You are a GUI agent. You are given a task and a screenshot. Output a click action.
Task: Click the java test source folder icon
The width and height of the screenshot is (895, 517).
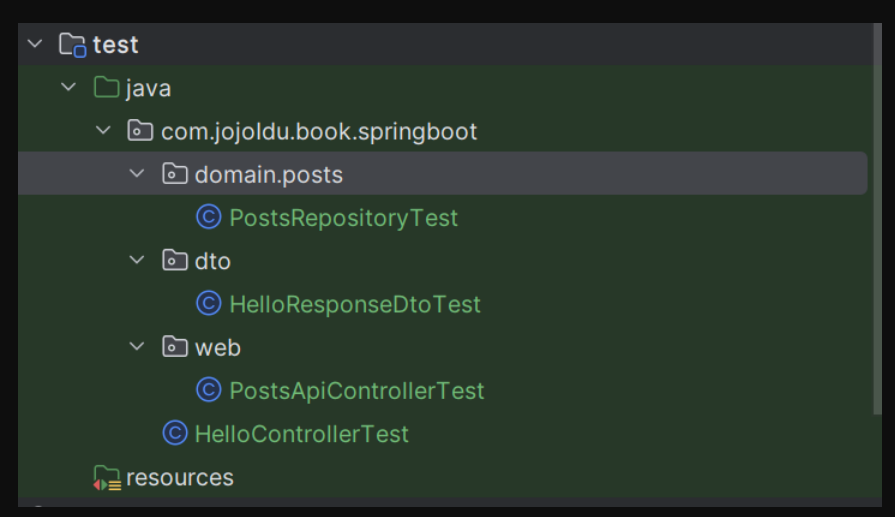click(x=106, y=88)
